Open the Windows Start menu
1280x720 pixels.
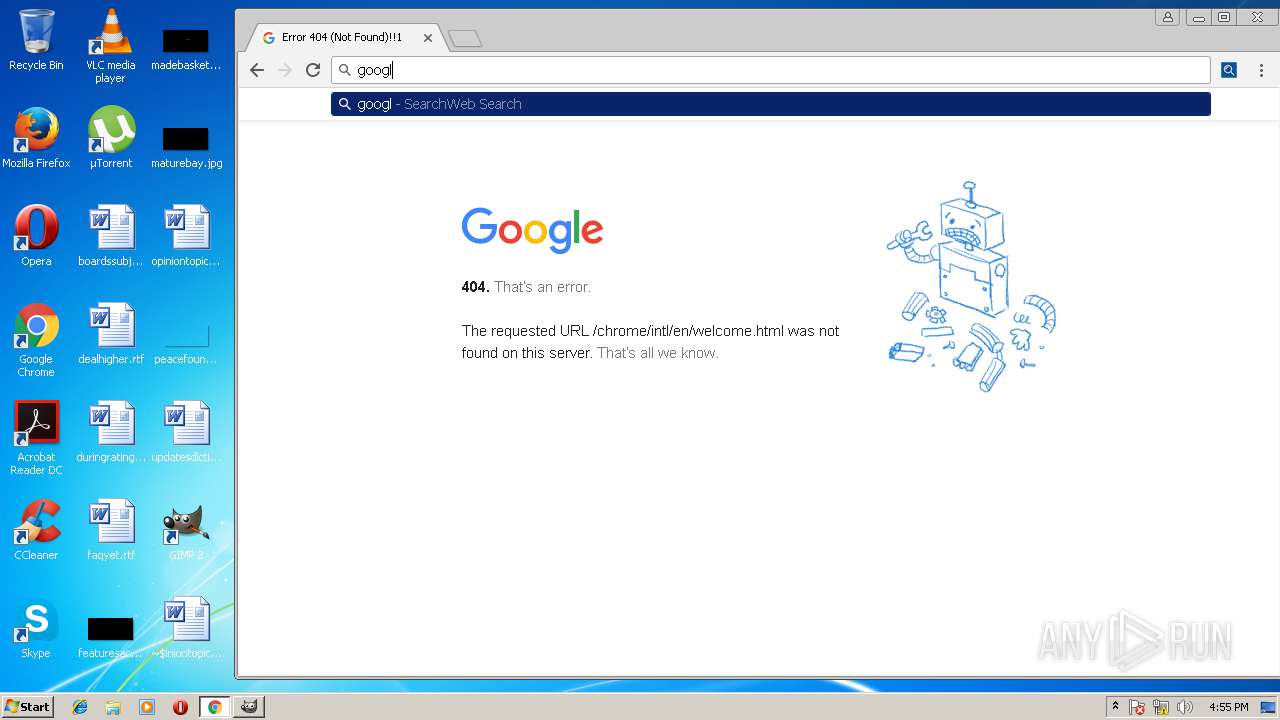tap(28, 706)
